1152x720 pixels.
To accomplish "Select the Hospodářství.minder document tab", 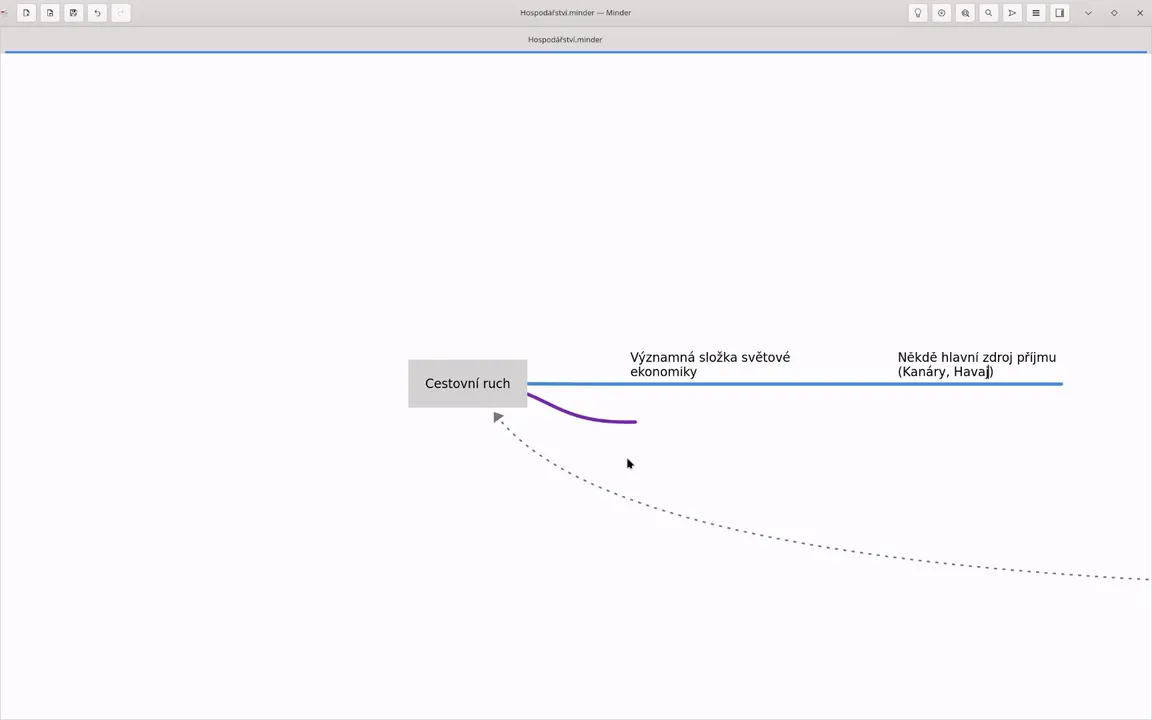I will 565,40.
